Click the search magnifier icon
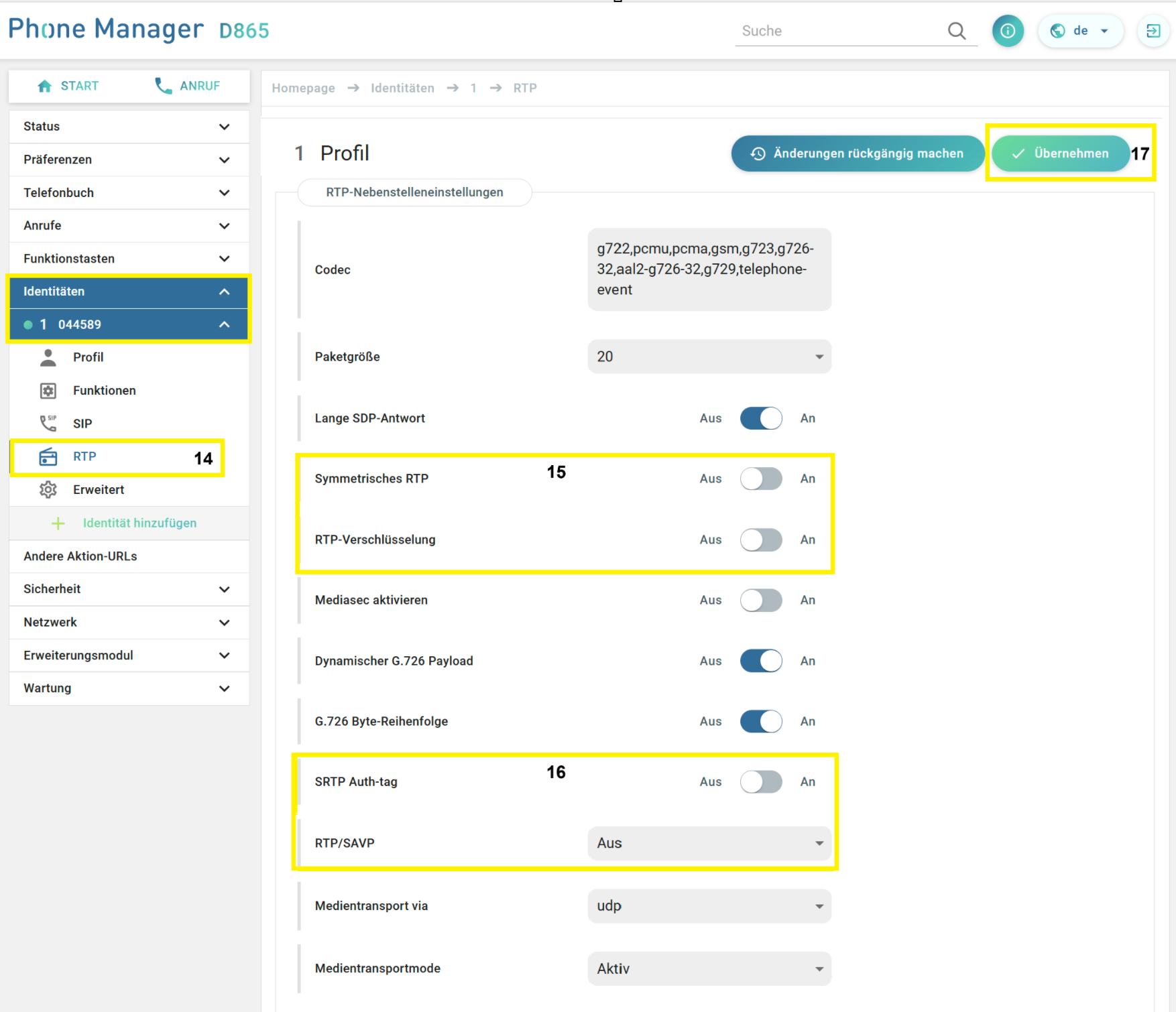Screen dimensions: 1176x1012 coord(957,31)
